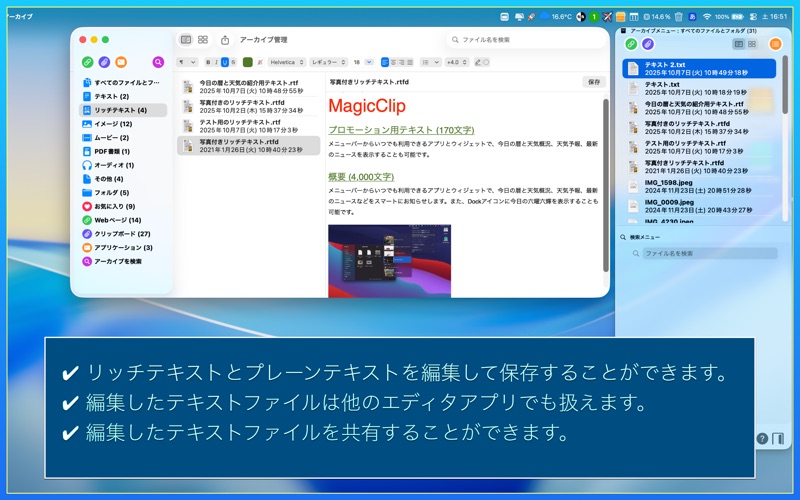Select ムービー (2) category
Image resolution: width=800 pixels, height=500 pixels.
[x=123, y=137]
